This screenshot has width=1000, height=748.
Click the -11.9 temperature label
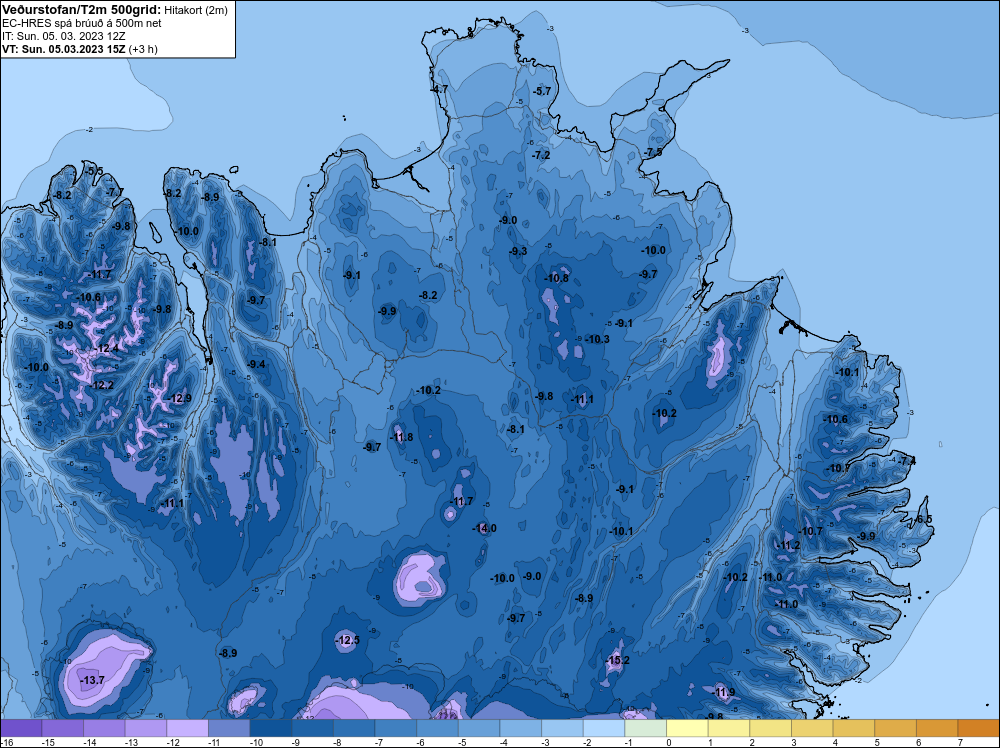[x=723, y=693]
